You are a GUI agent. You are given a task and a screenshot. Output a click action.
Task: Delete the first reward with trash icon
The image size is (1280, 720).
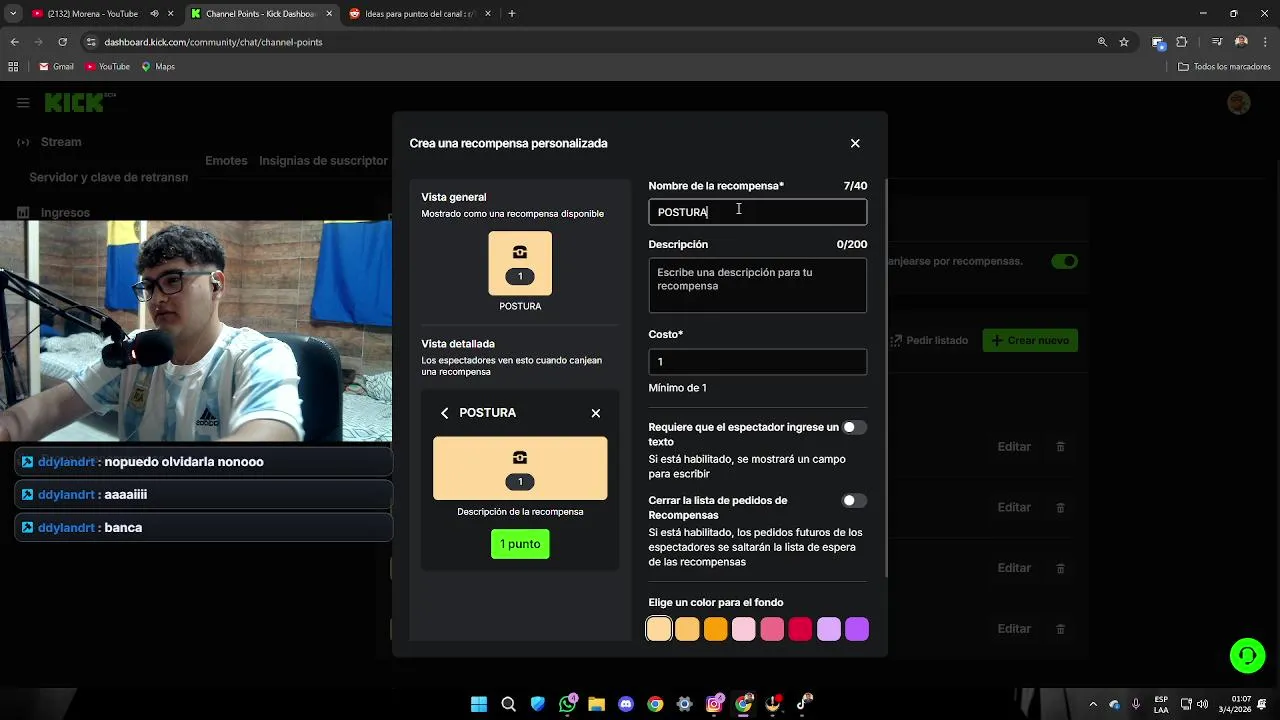1061,447
